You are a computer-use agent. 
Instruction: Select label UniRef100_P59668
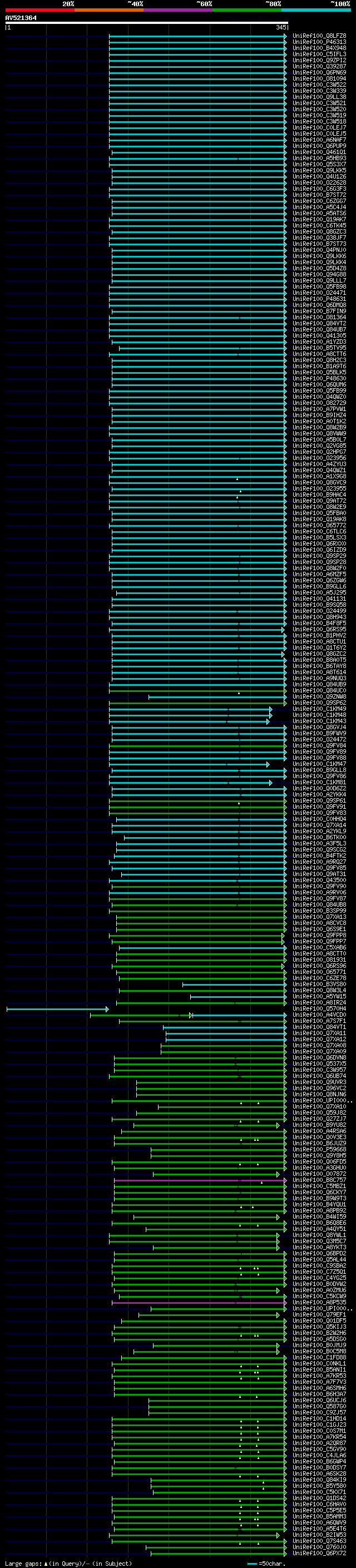click(319, 1149)
